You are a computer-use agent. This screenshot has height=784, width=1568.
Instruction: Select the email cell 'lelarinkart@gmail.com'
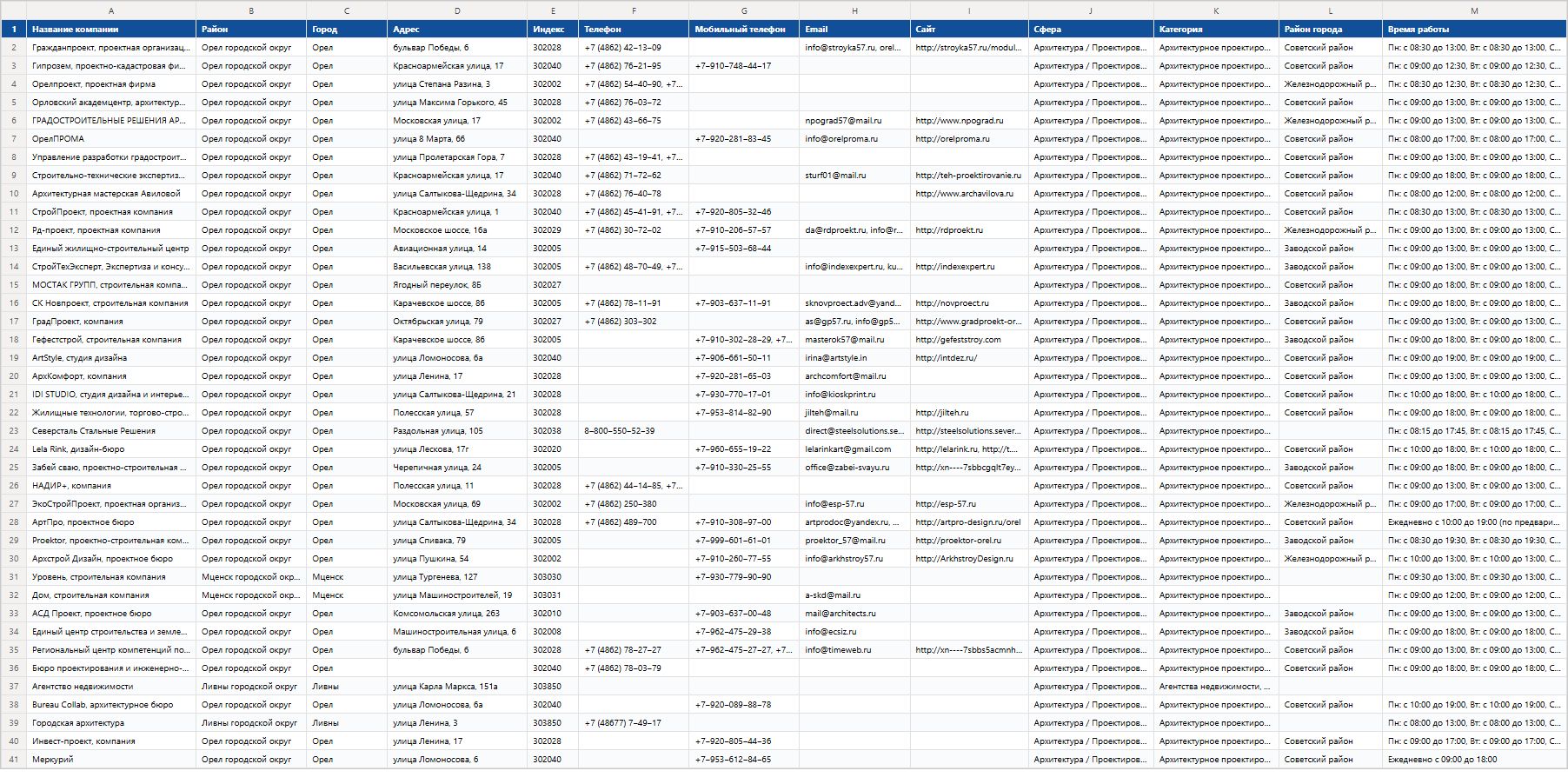click(854, 449)
